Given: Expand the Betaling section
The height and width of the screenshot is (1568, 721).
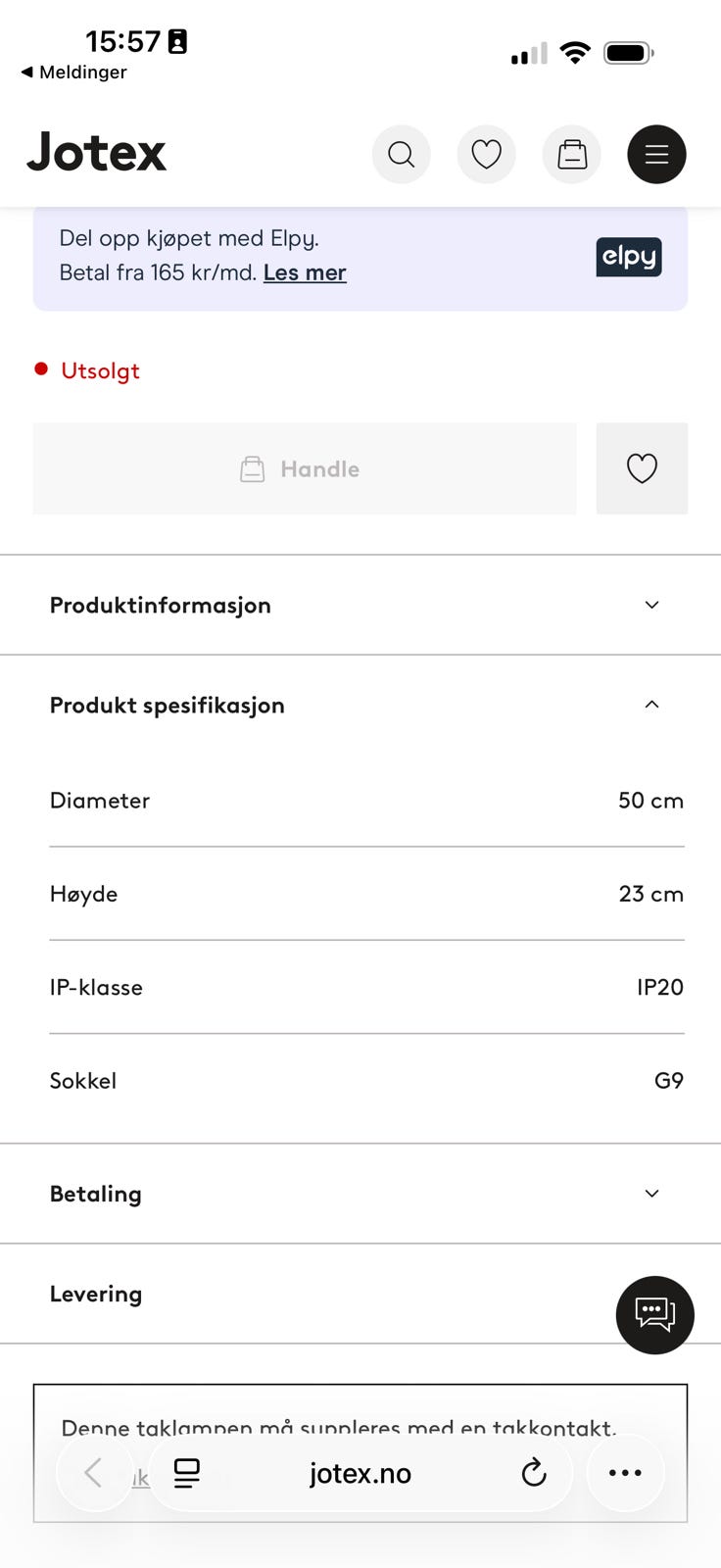Looking at the screenshot, I should pos(360,1194).
